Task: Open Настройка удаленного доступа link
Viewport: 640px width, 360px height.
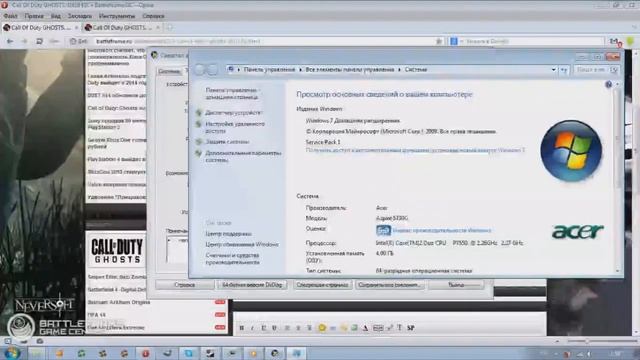Action: click(235, 127)
